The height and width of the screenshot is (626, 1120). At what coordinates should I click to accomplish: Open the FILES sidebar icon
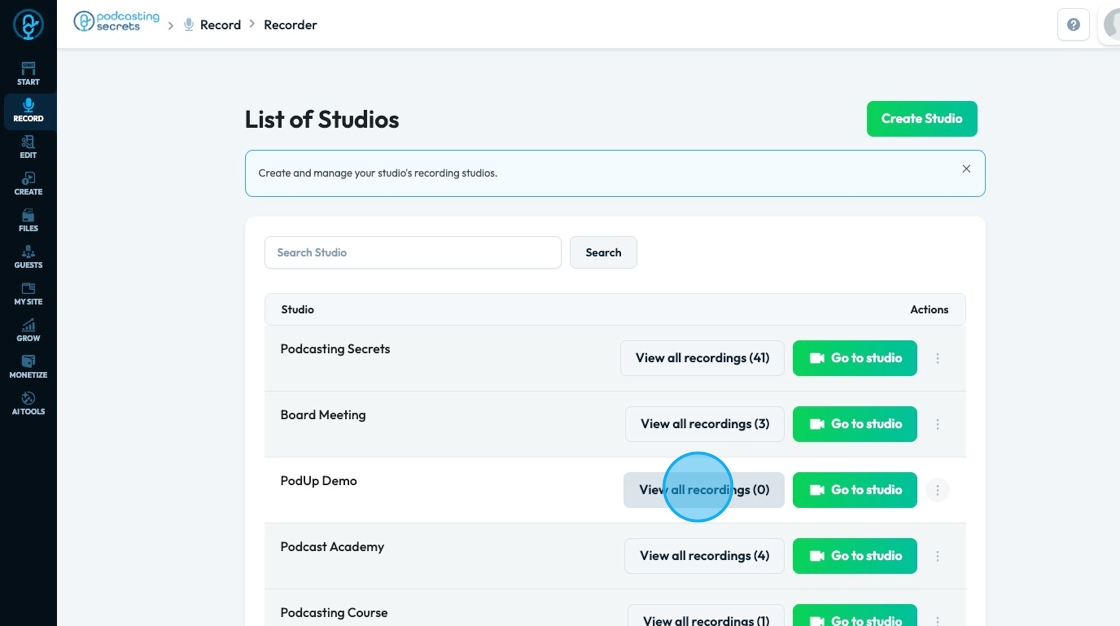[x=28, y=220]
